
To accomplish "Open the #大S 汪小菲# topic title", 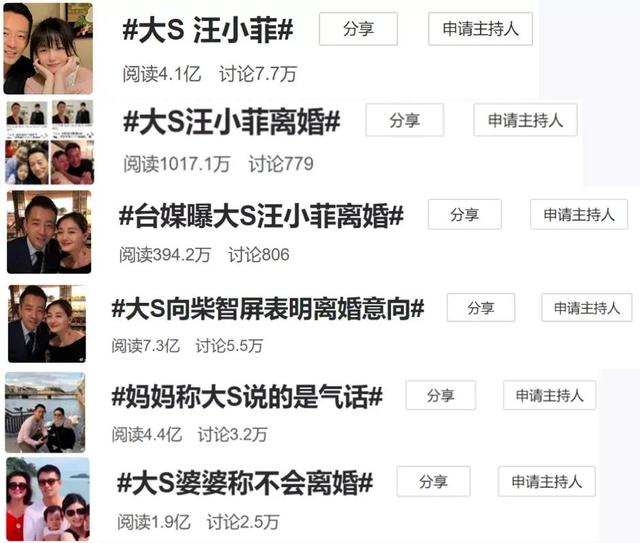I will pyautogui.click(x=208, y=30).
